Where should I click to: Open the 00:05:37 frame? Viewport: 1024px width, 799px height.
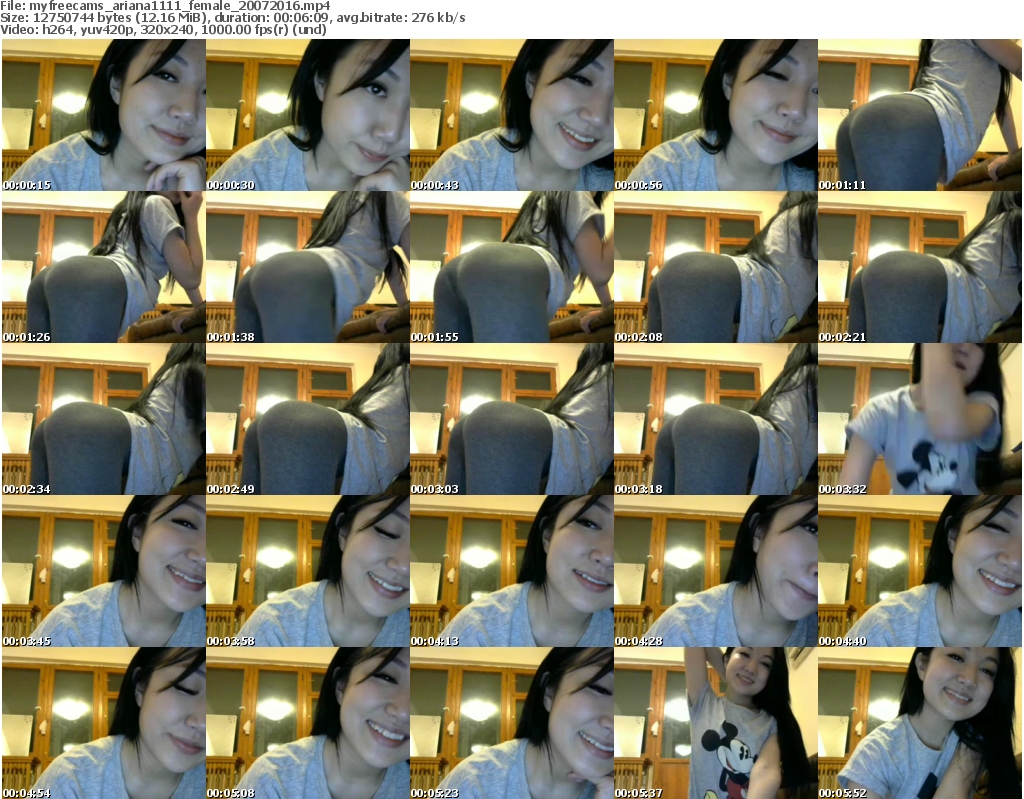[x=716, y=723]
